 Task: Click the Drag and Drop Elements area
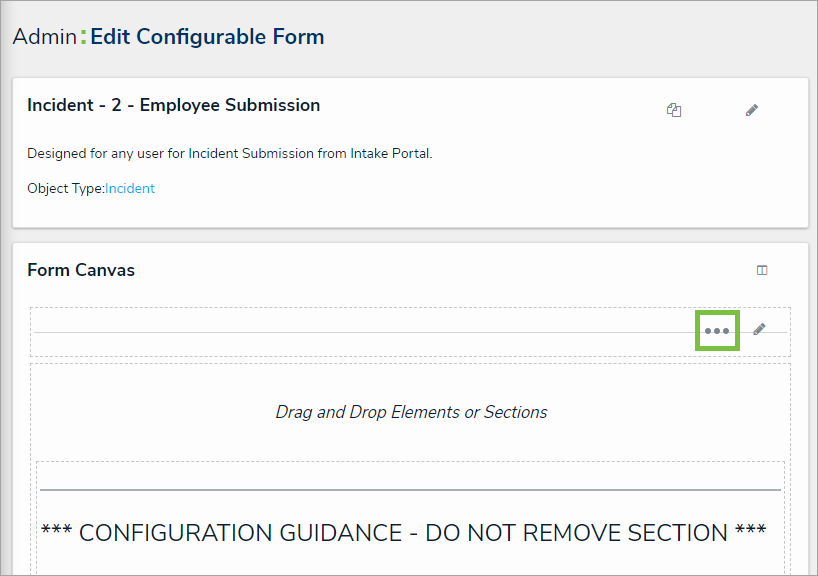click(411, 412)
